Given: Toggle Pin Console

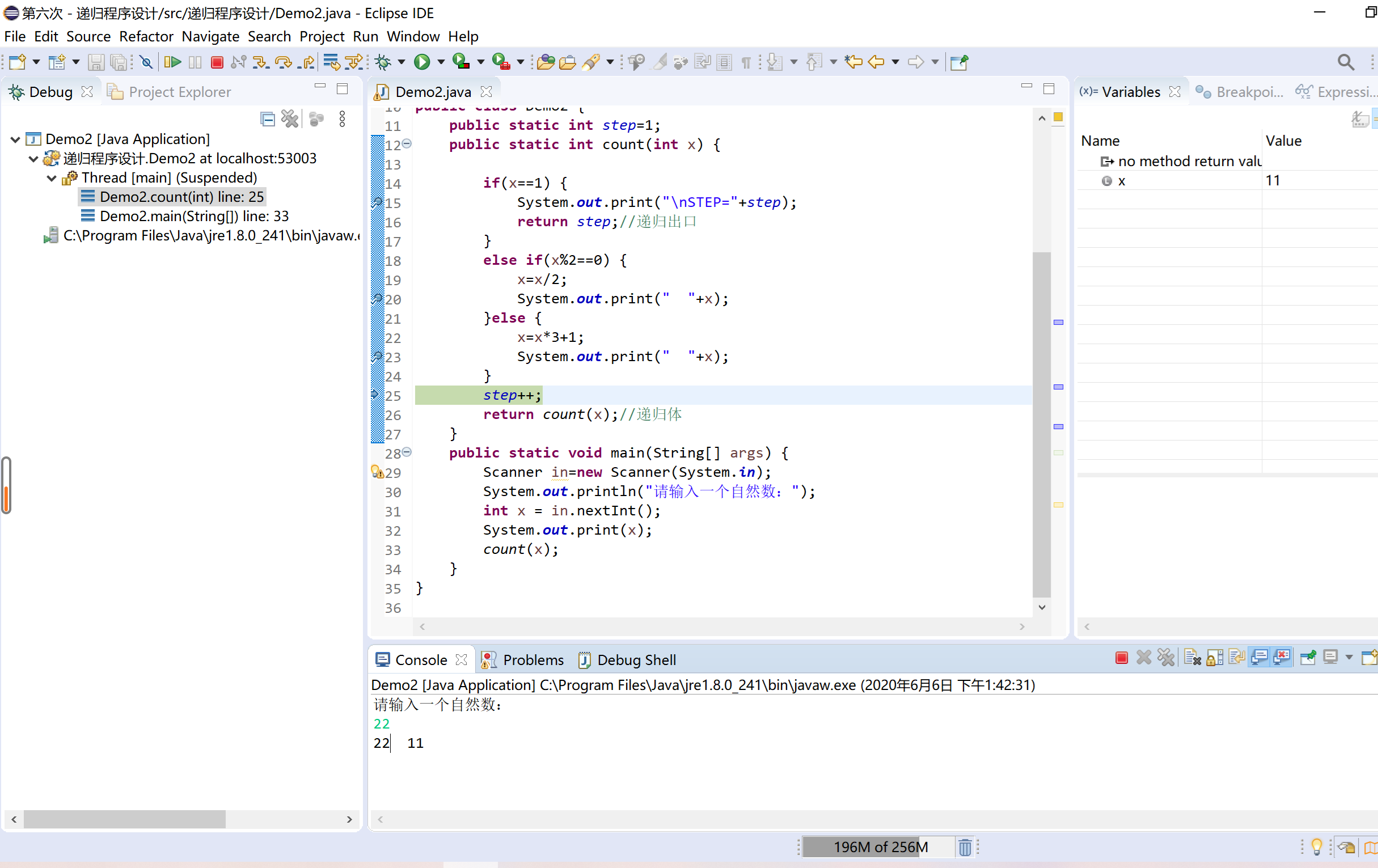Looking at the screenshot, I should 1308,658.
